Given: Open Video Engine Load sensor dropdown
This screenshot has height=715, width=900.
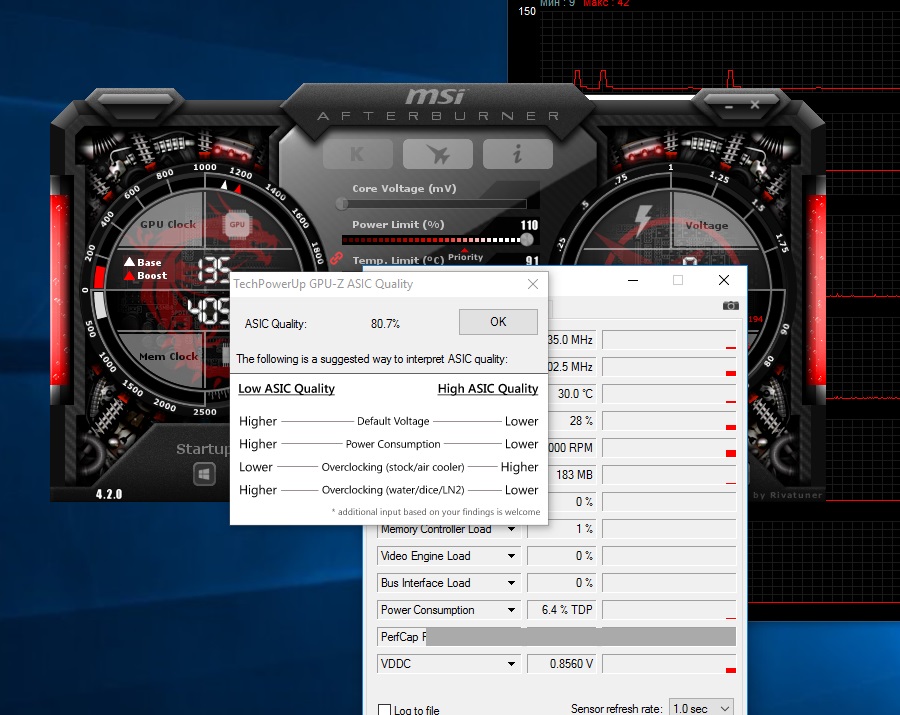Looking at the screenshot, I should 511,556.
